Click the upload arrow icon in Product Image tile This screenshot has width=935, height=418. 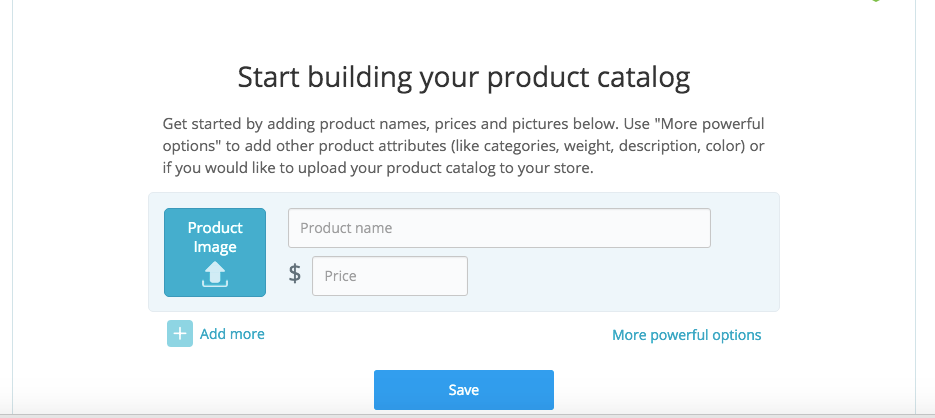(x=215, y=274)
